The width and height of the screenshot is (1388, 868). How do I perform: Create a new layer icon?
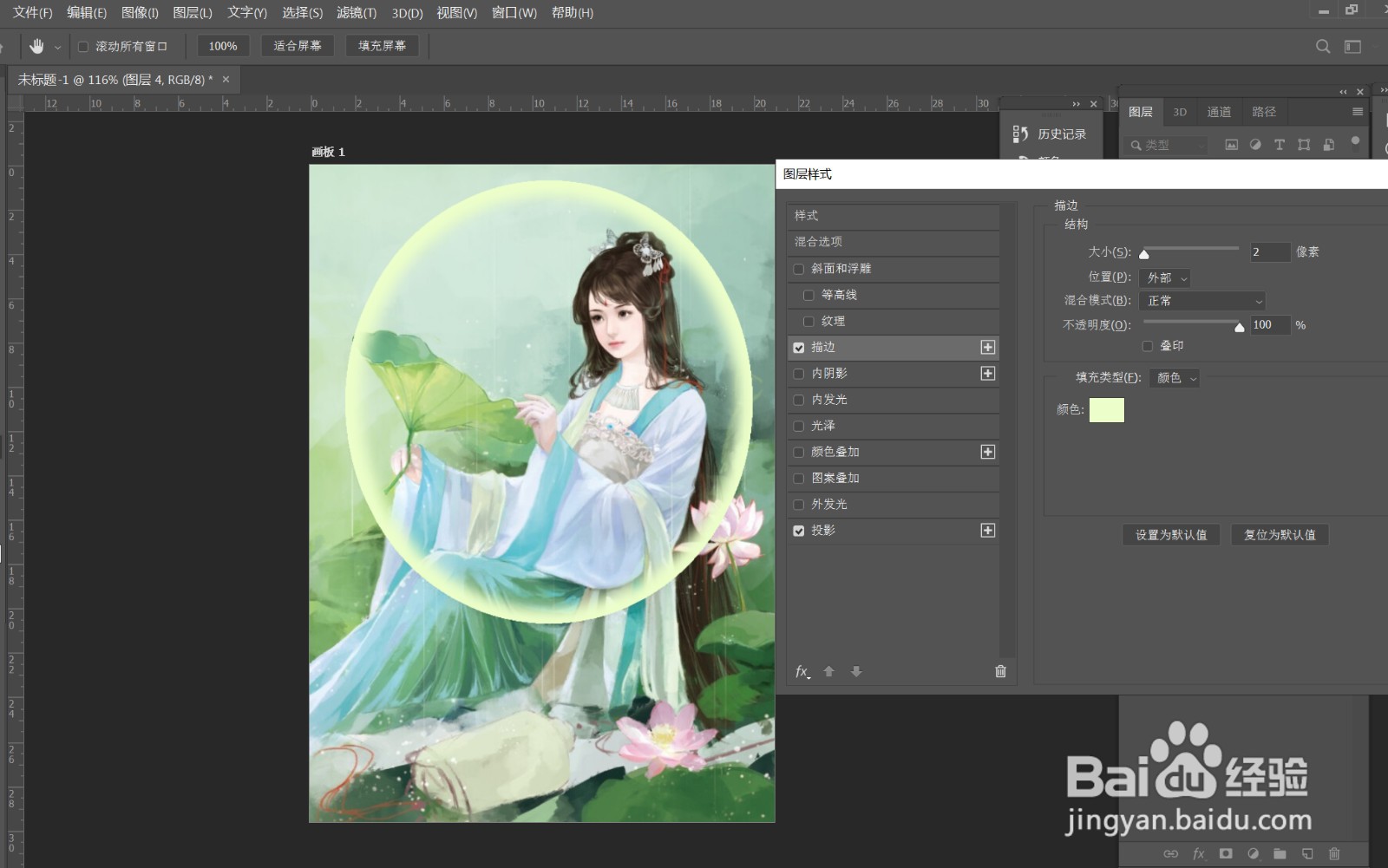click(x=1307, y=853)
